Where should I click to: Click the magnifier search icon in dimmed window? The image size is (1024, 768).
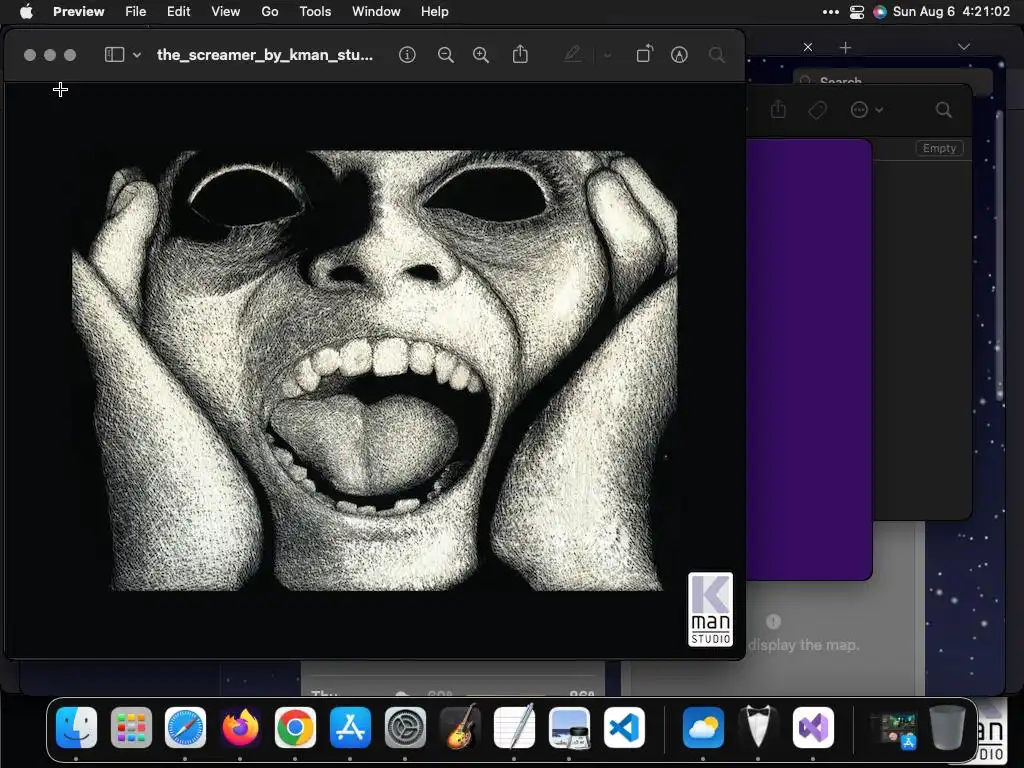943,110
